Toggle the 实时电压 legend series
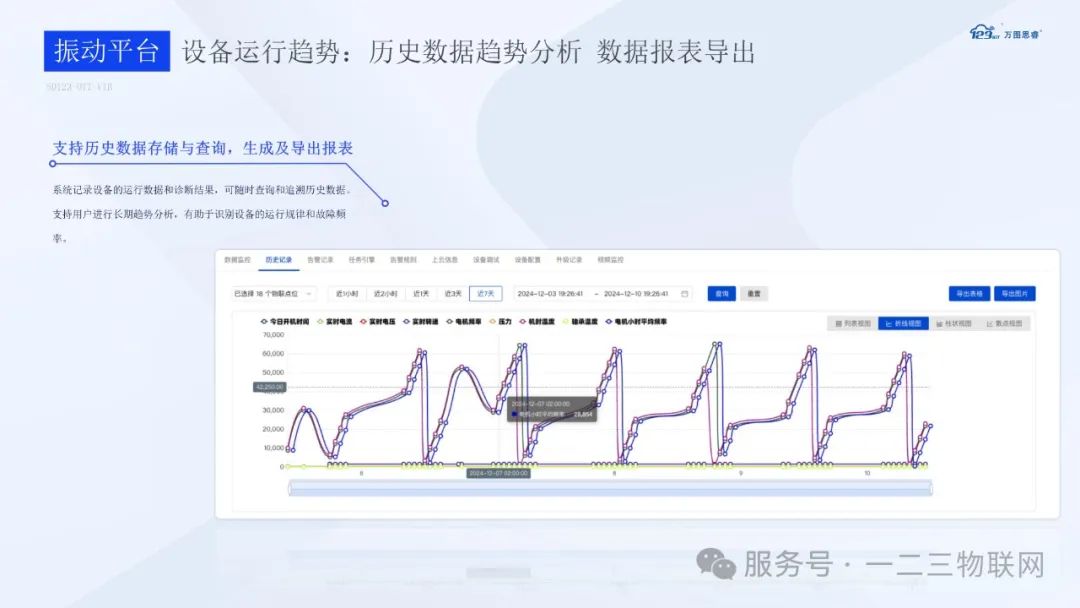The width and height of the screenshot is (1080, 608). pyautogui.click(x=377, y=322)
